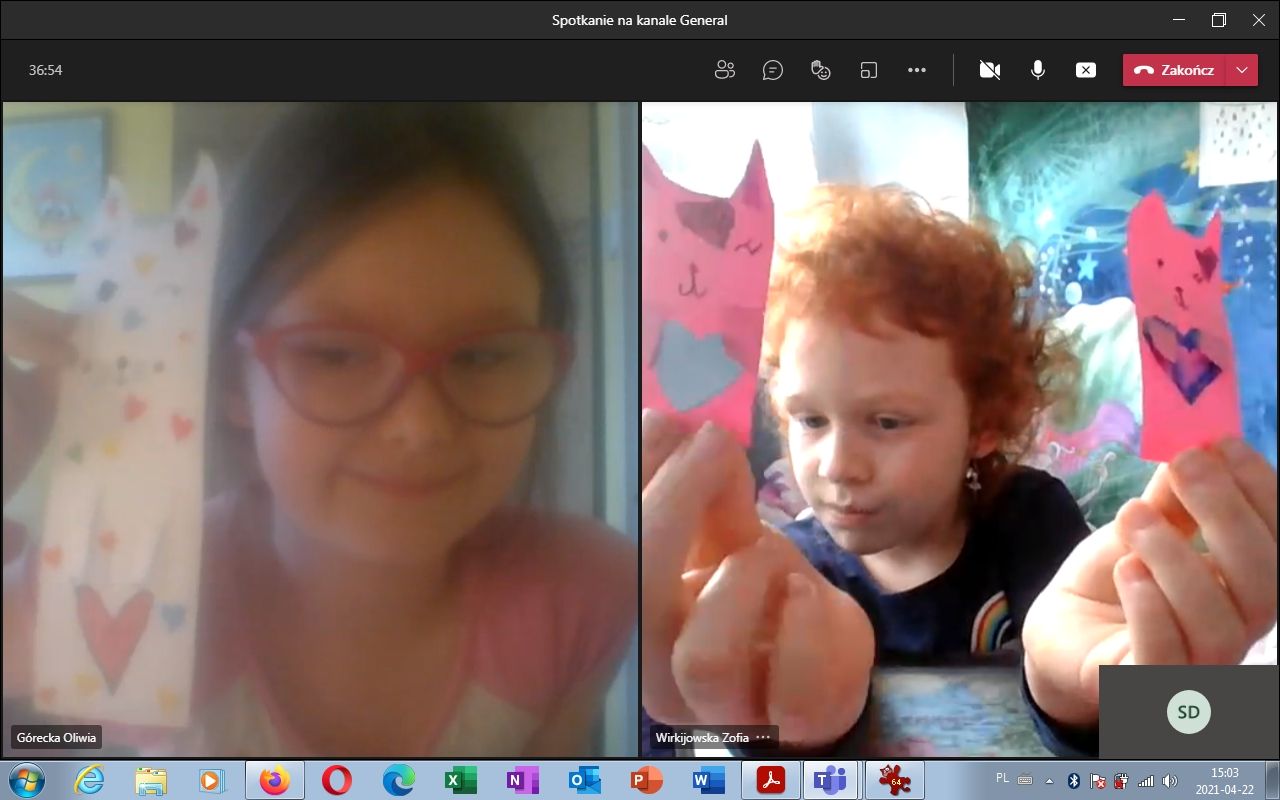Viewport: 1280px width, 800px height.
Task: Close the meeting window
Action: [x=1259, y=20]
